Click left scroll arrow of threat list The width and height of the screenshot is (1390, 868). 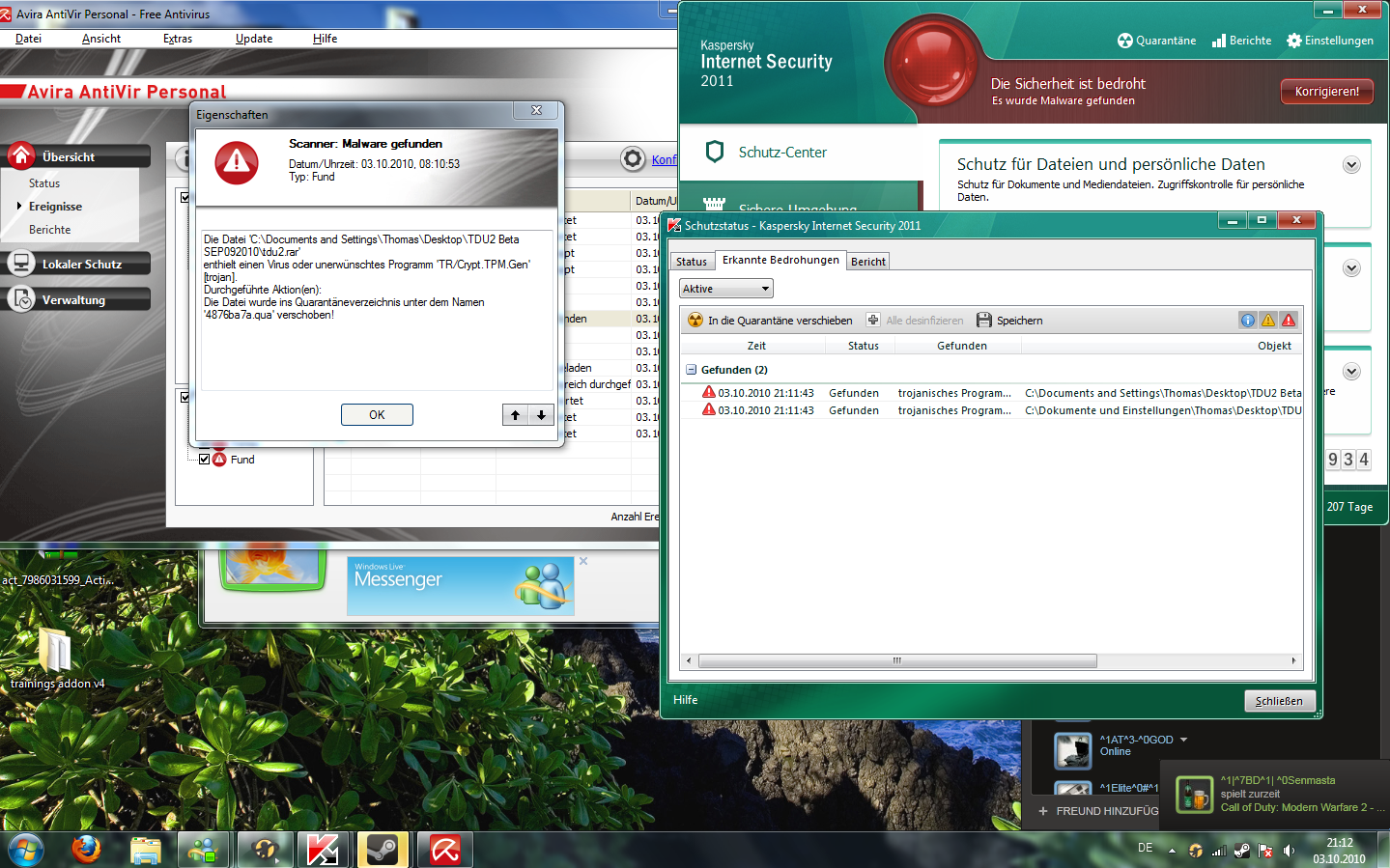pos(689,661)
